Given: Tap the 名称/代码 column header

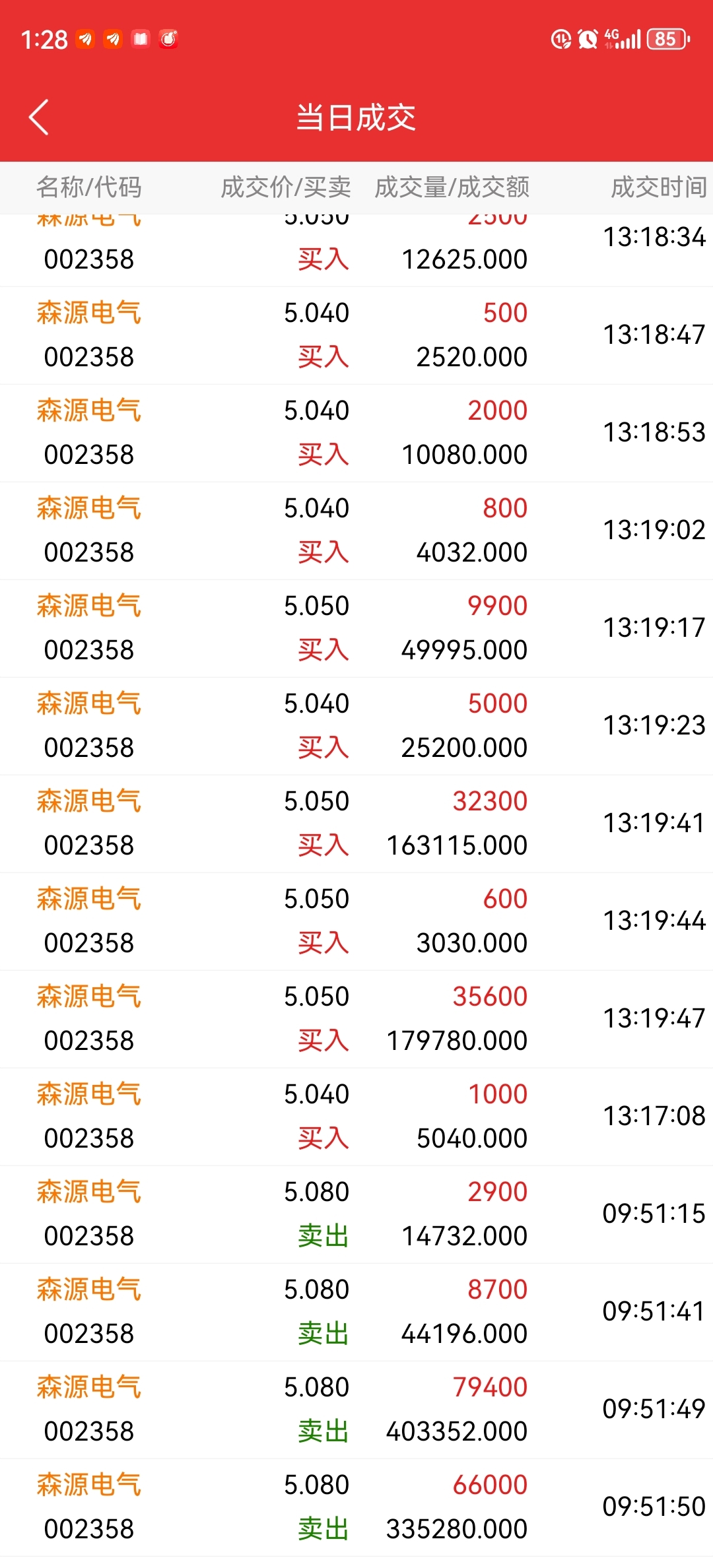Looking at the screenshot, I should click(x=89, y=187).
